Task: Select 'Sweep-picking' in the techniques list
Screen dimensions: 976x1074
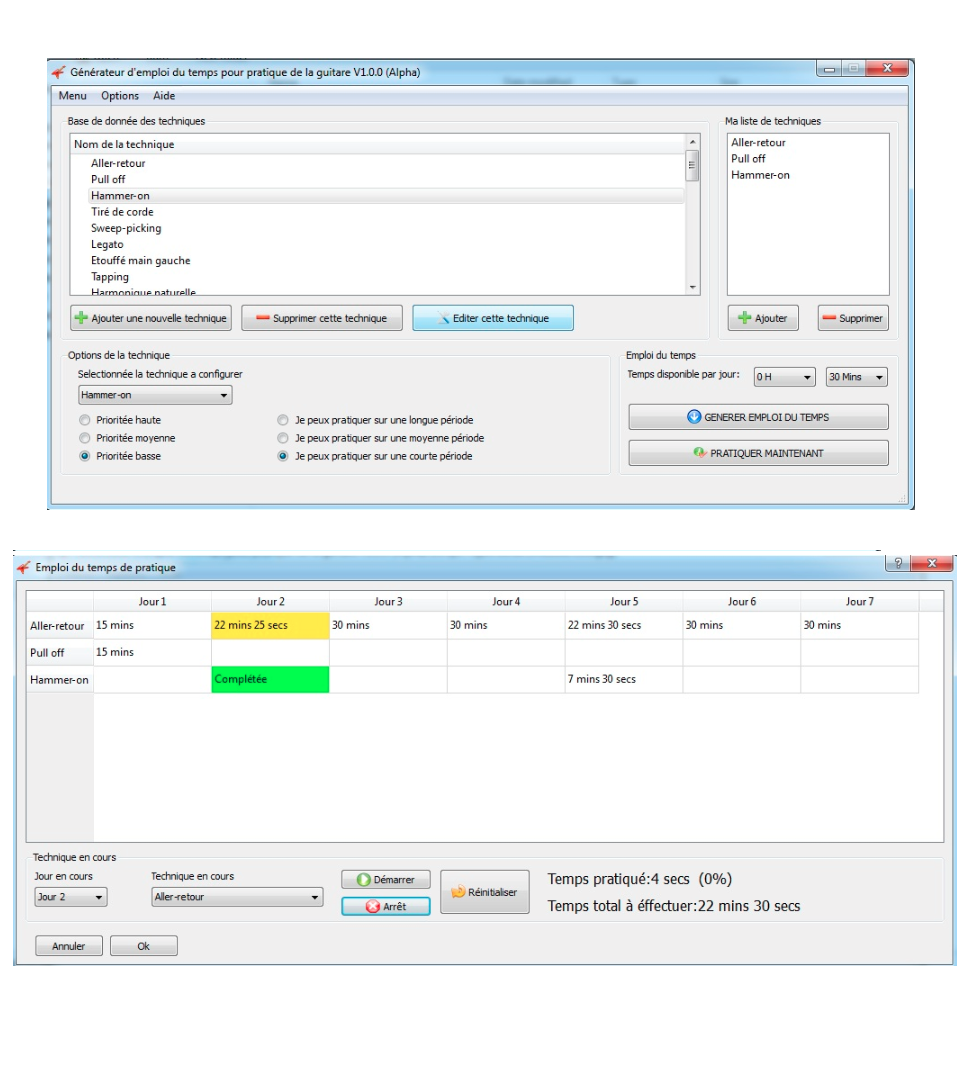Action: (126, 228)
